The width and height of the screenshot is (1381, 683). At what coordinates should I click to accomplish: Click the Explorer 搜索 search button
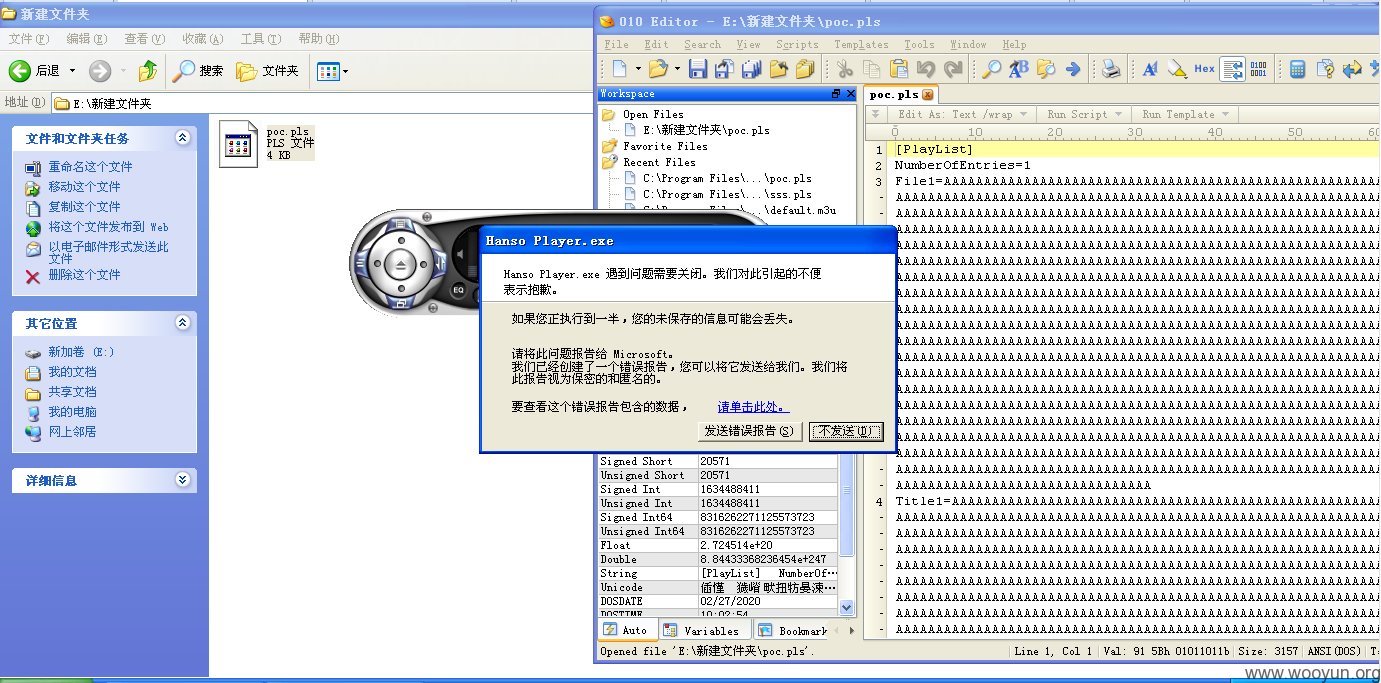(198, 71)
